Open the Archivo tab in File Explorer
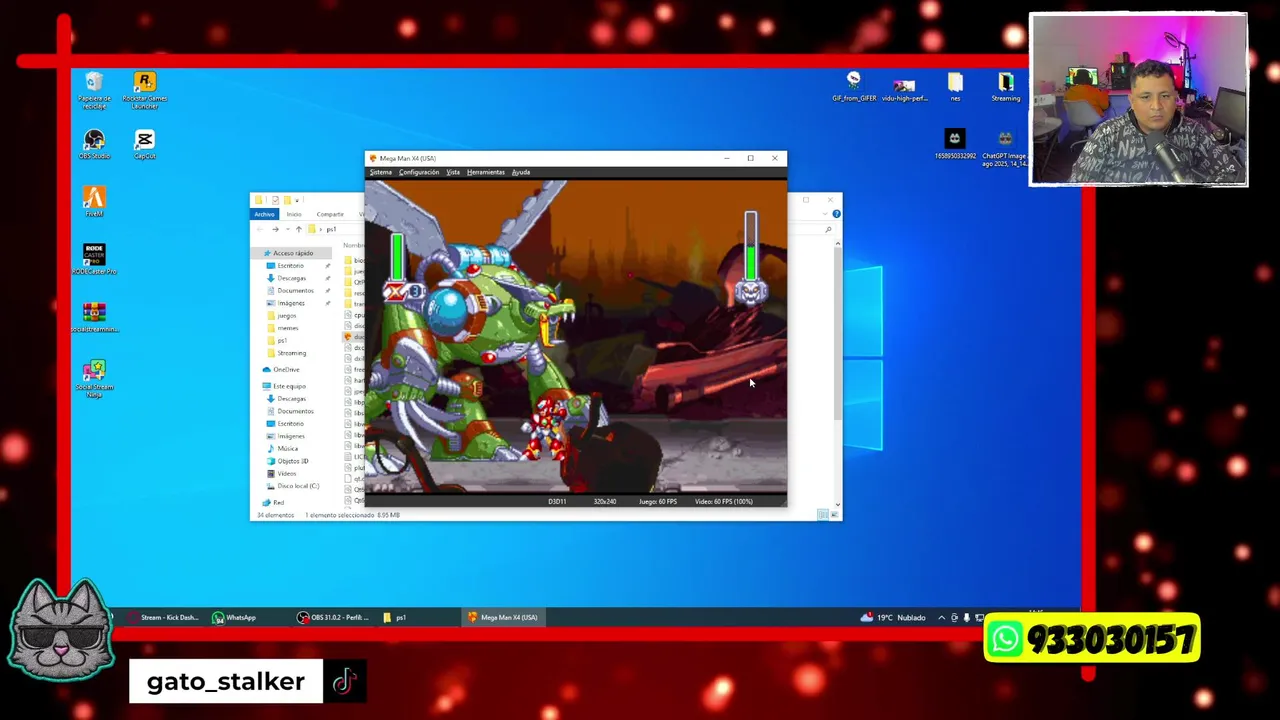The image size is (1280, 720). pos(264,214)
